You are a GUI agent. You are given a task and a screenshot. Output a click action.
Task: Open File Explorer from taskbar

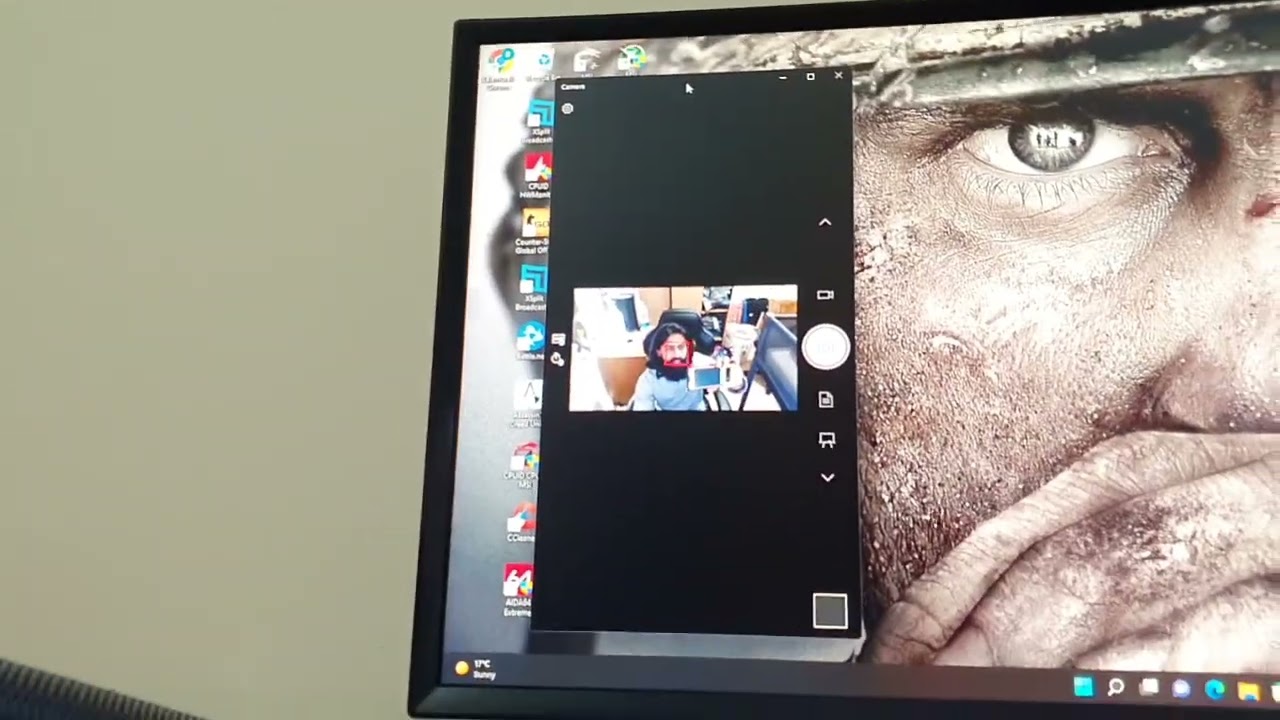(1248, 690)
